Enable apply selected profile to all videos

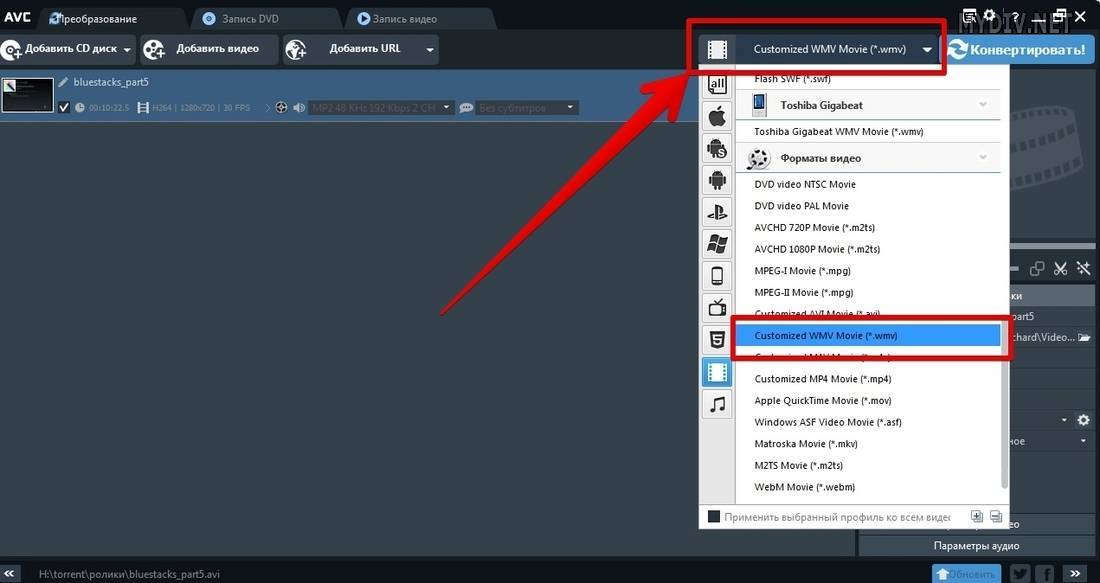coord(714,517)
